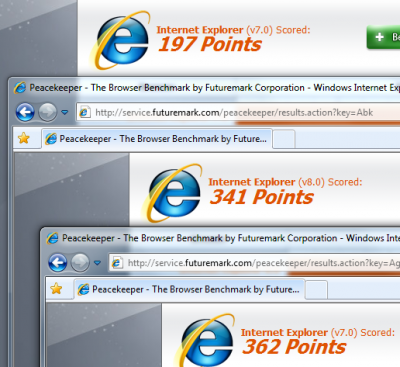Open a new tab in the front IE window

point(316,290)
